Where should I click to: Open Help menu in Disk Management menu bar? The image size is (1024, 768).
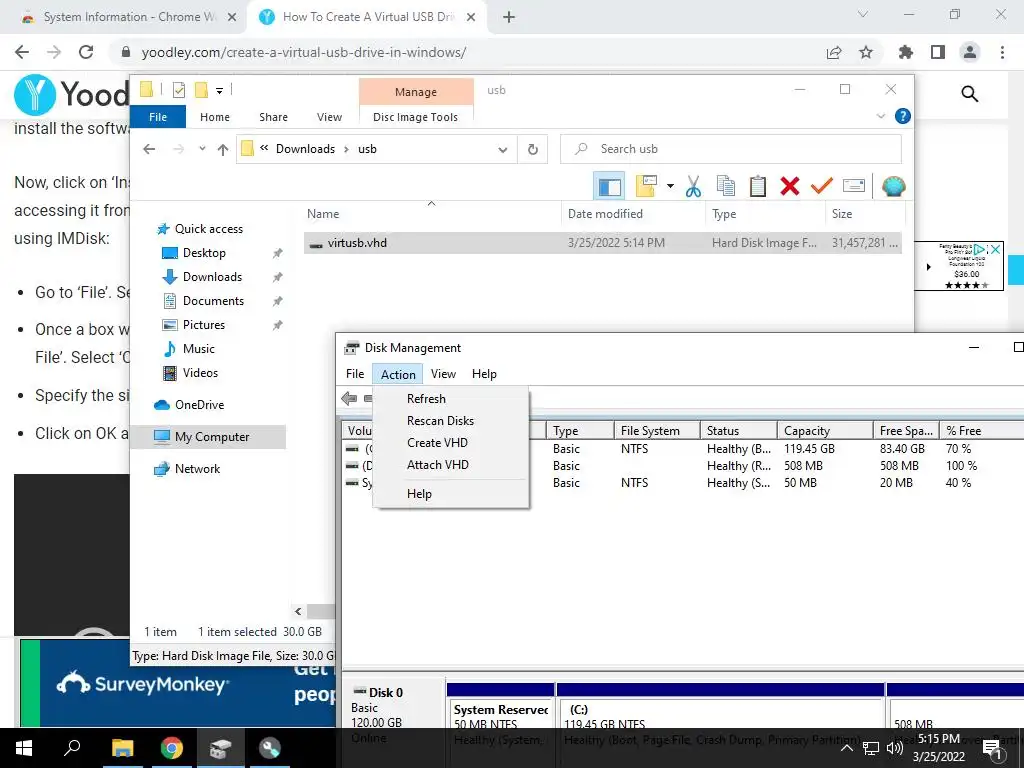pyautogui.click(x=484, y=374)
